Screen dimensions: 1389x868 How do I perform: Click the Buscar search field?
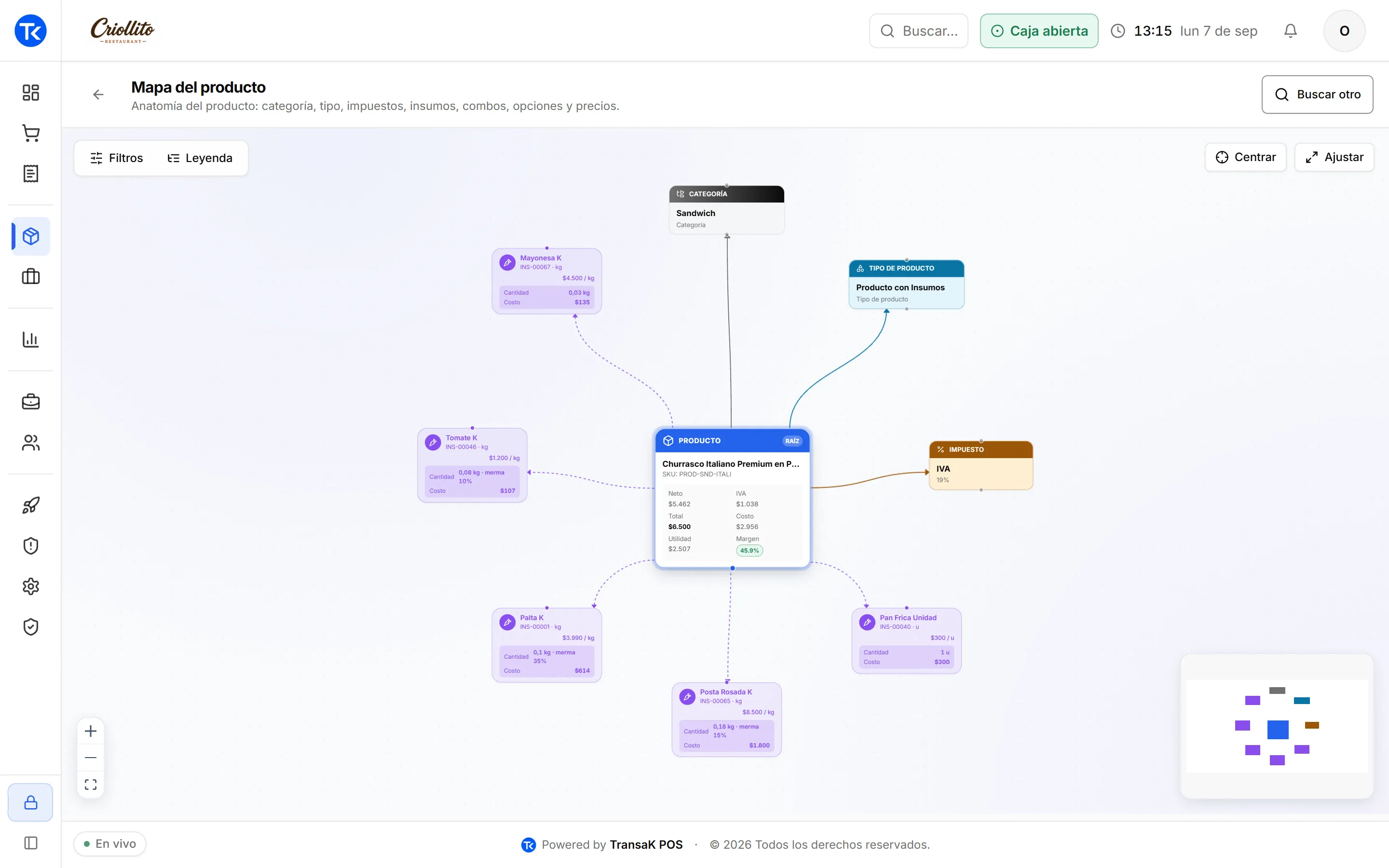[918, 31]
